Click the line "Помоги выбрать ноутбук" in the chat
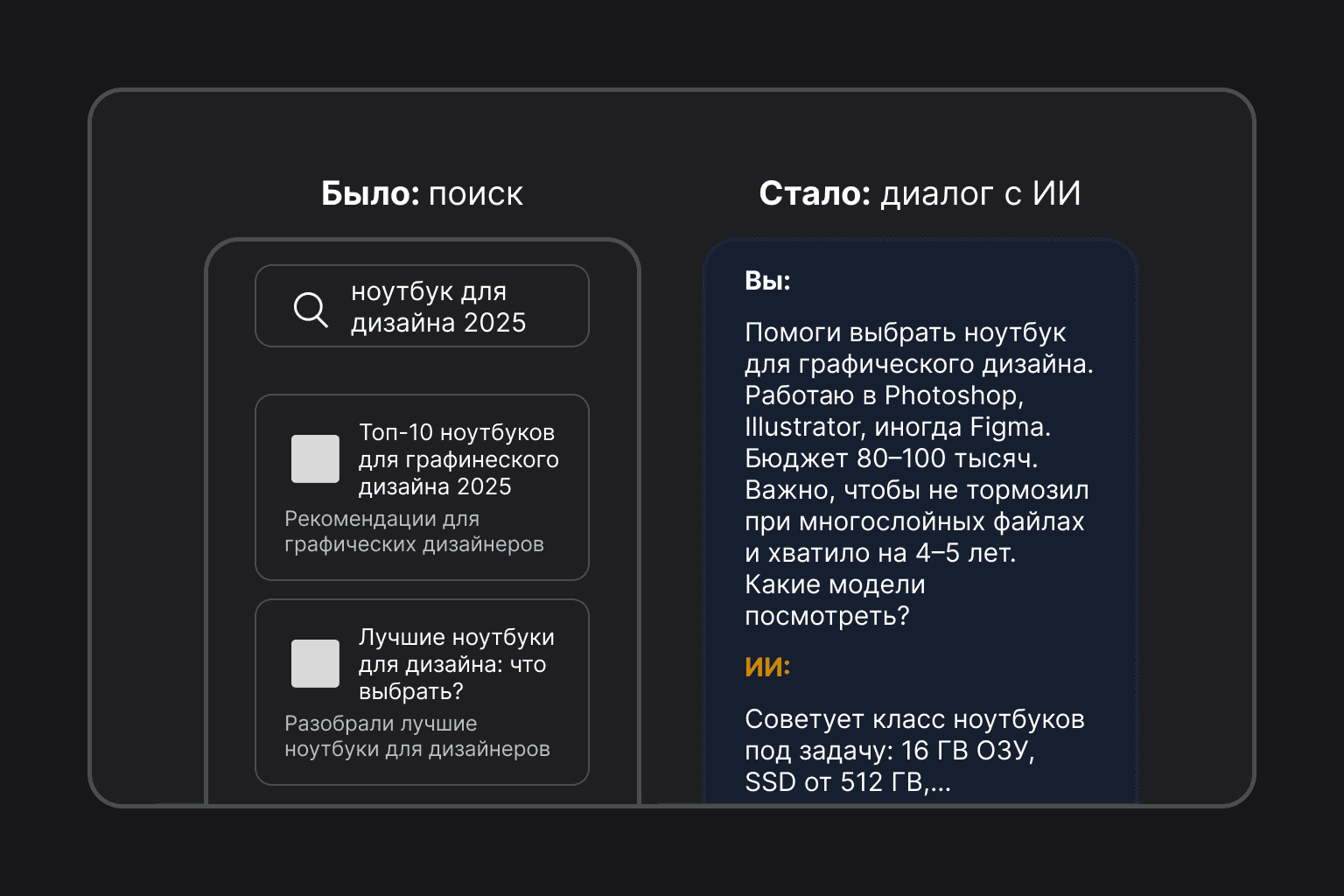The width and height of the screenshot is (1344, 896). pyautogui.click(x=905, y=333)
